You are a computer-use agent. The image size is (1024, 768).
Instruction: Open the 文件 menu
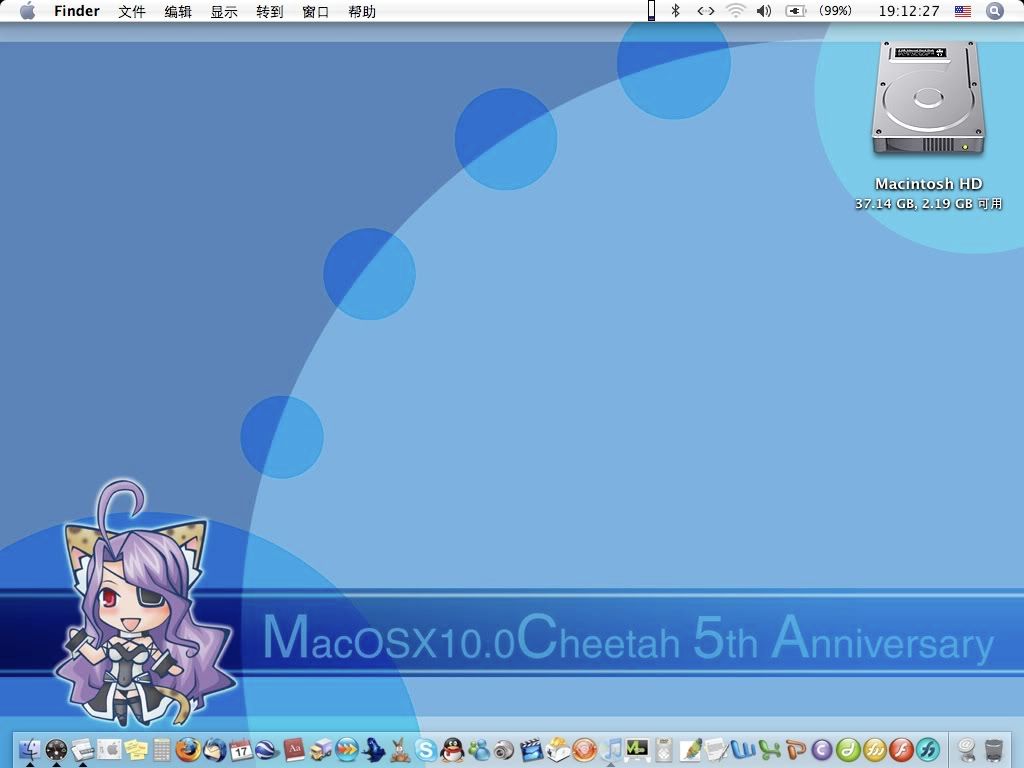[131, 11]
